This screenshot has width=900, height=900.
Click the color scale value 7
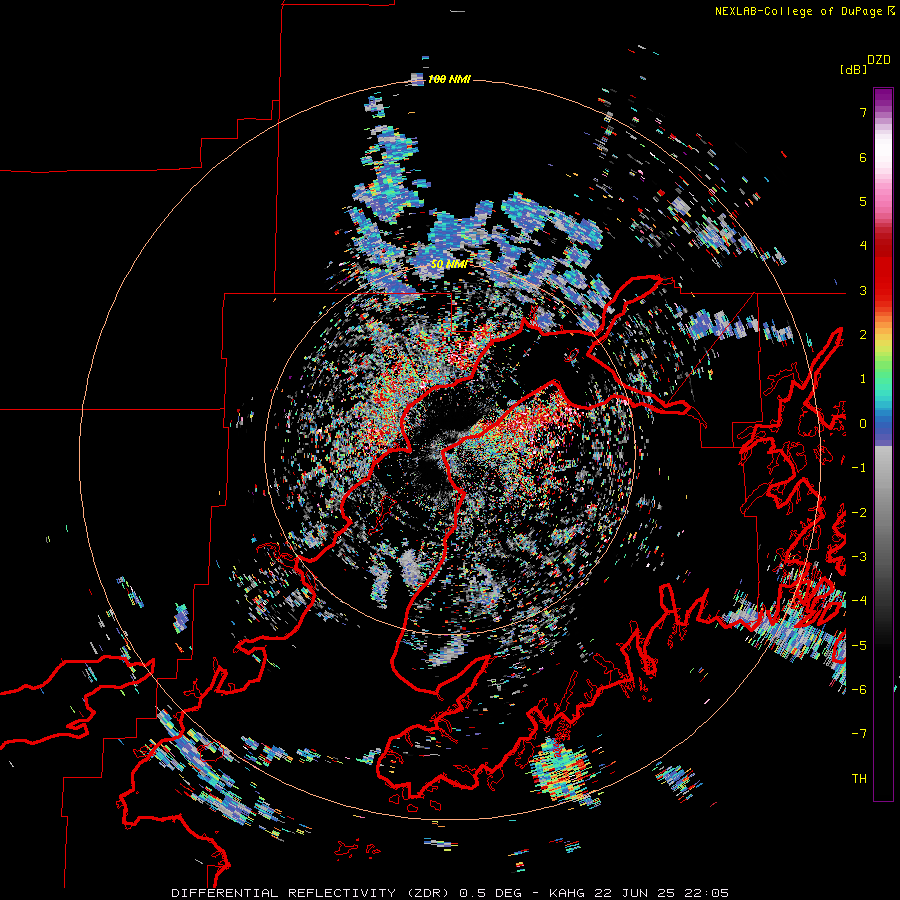pyautogui.click(x=863, y=112)
